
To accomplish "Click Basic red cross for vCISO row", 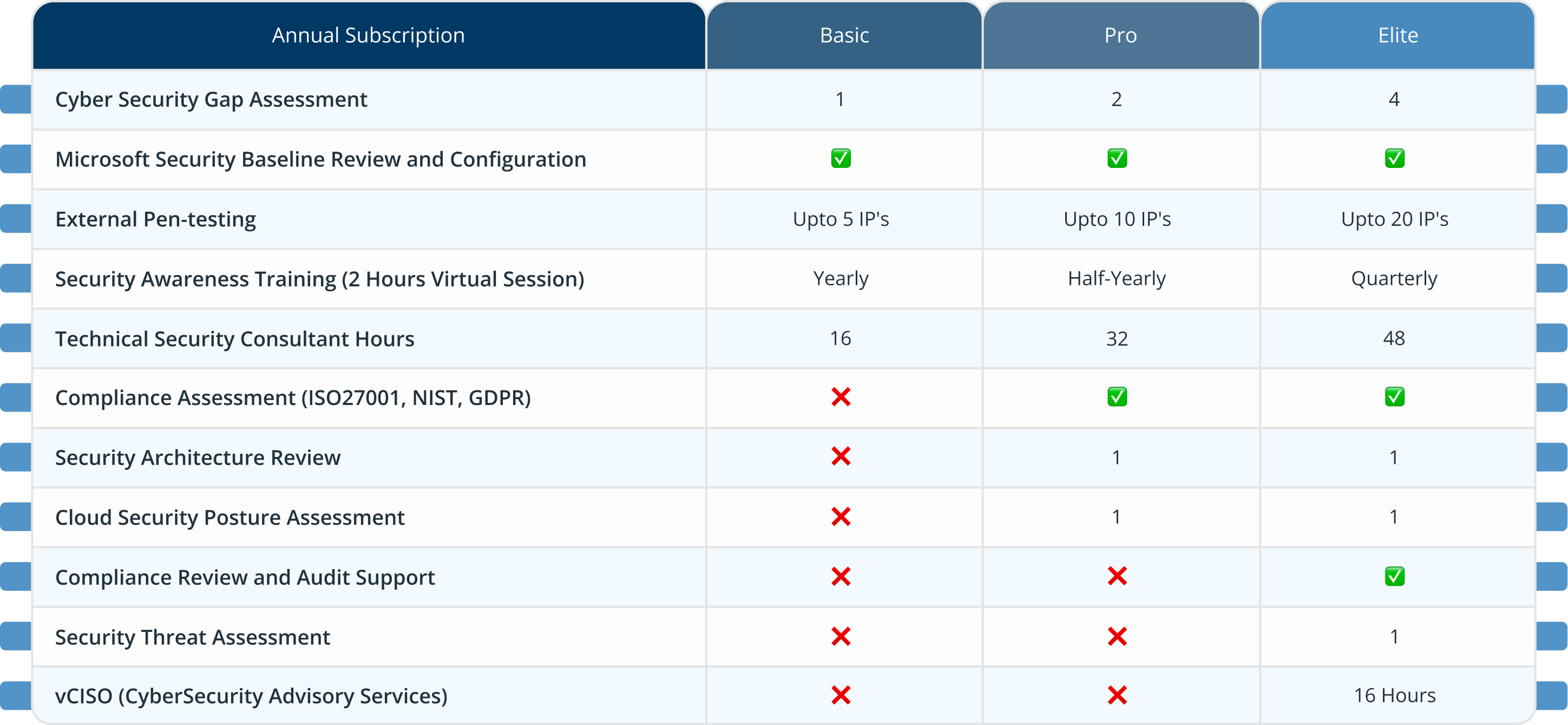I will click(841, 695).
